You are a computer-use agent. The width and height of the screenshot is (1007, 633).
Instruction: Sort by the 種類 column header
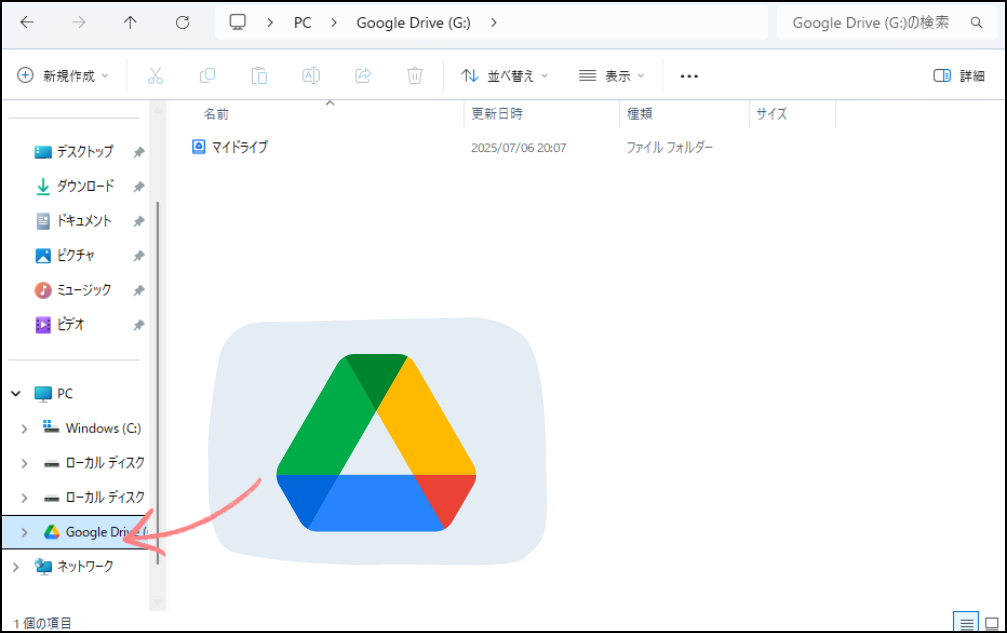(x=640, y=114)
